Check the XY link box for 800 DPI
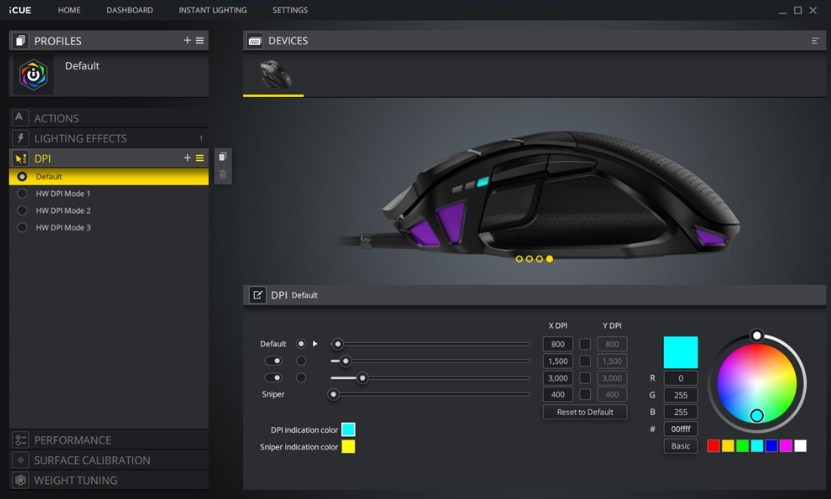The image size is (831, 499). [x=585, y=344]
